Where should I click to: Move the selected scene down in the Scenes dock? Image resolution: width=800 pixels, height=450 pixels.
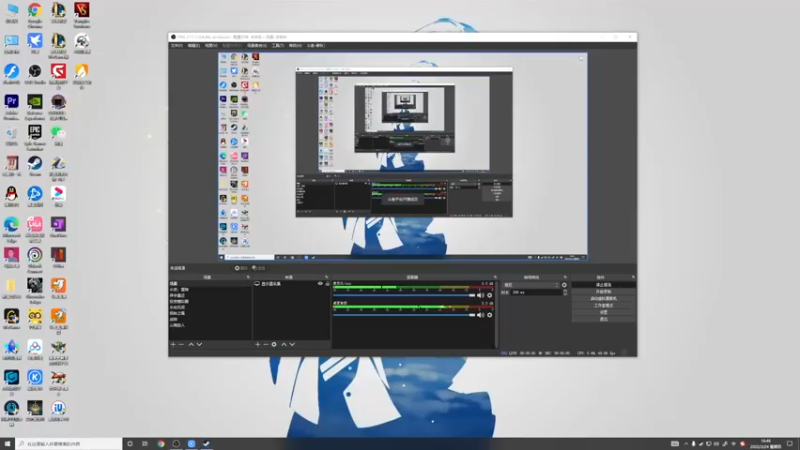tap(199, 344)
